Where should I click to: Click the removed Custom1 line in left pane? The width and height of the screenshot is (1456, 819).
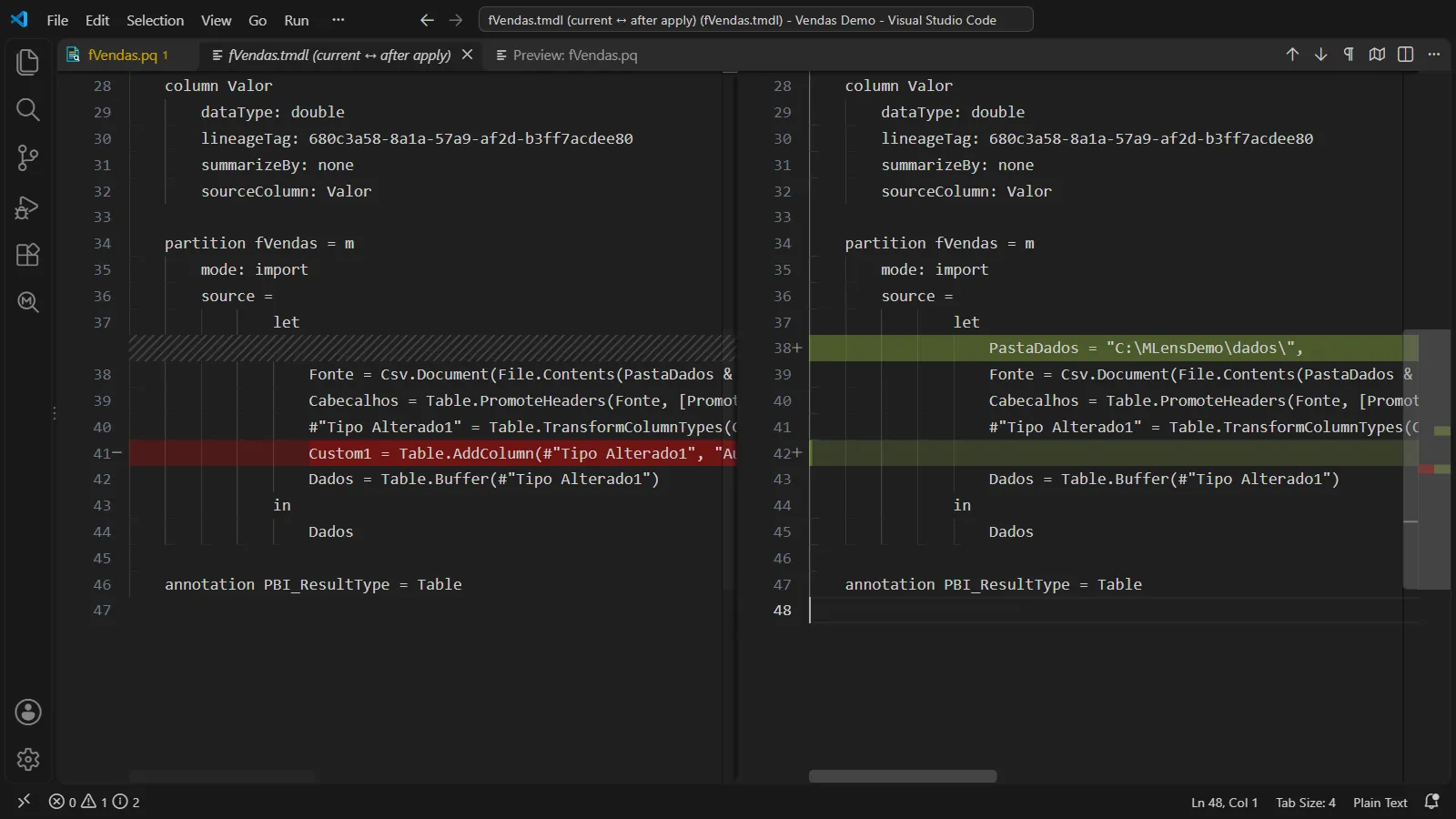[431, 453]
